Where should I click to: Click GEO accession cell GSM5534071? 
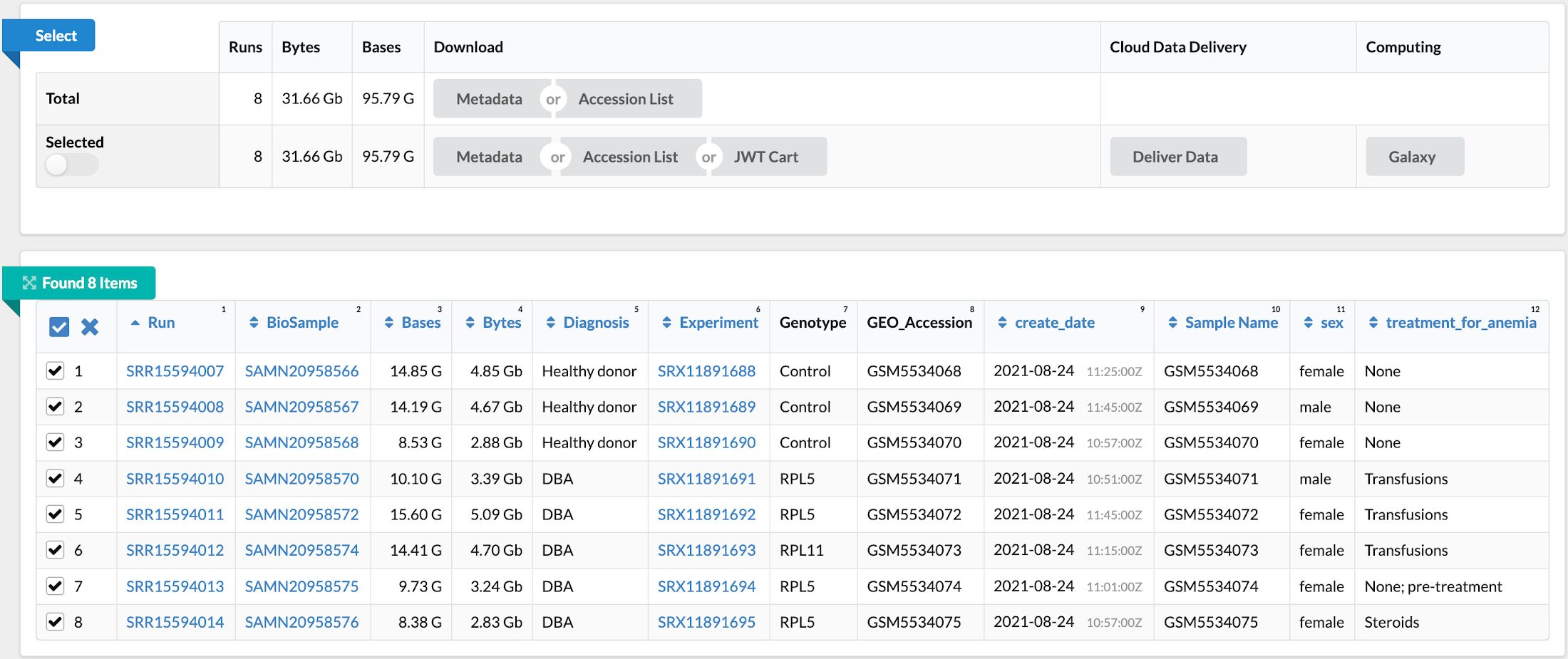coord(914,479)
